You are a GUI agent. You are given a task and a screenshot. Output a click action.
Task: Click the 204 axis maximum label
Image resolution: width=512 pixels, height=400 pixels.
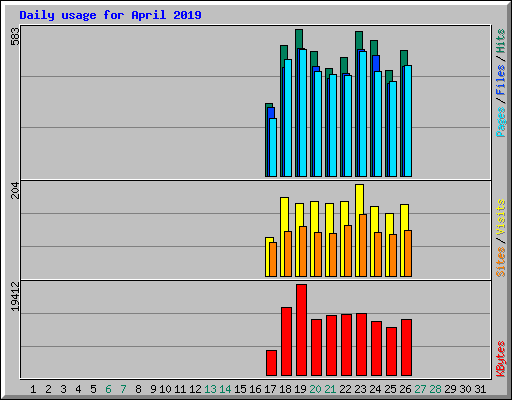coord(15,190)
